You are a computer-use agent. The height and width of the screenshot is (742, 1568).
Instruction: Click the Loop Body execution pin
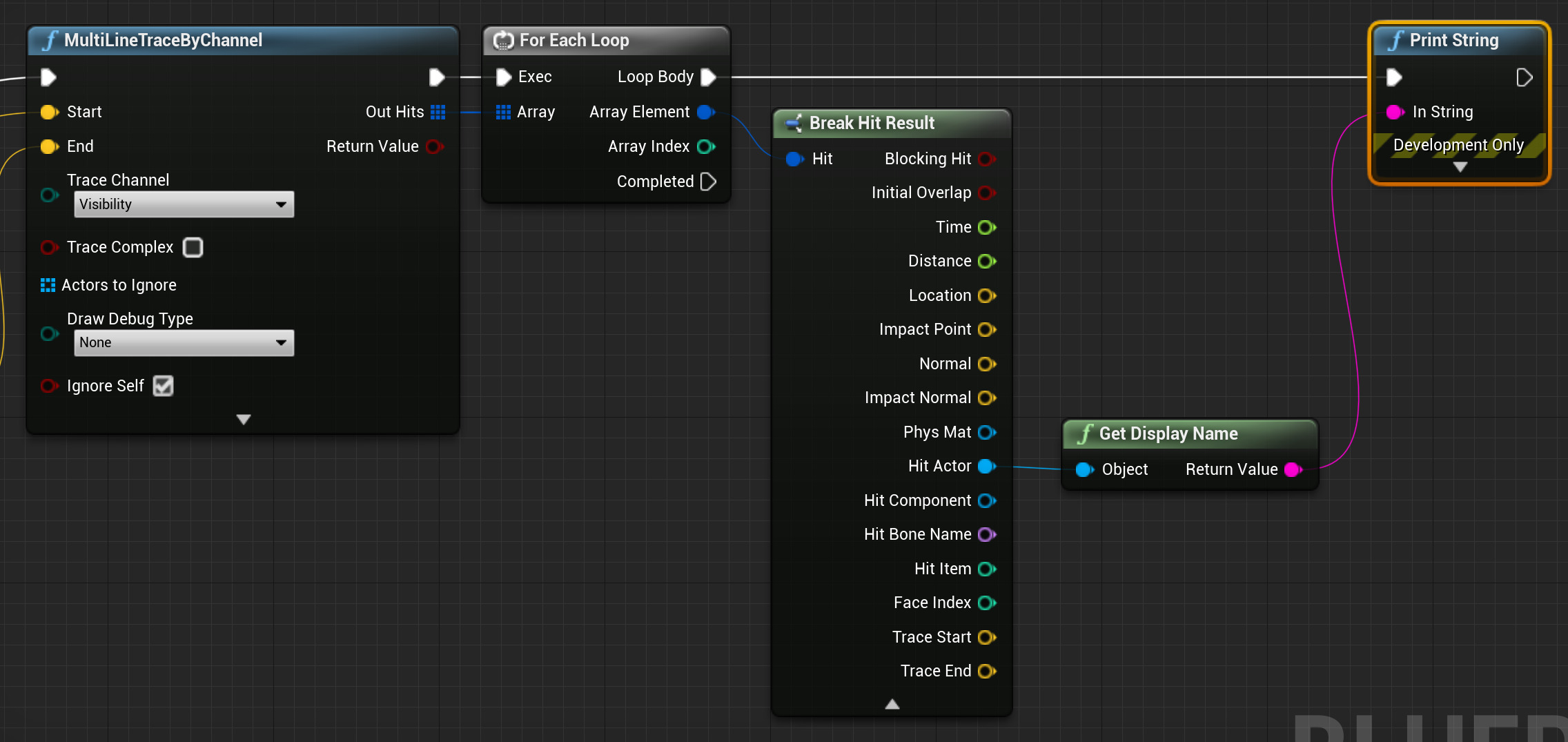click(x=708, y=77)
